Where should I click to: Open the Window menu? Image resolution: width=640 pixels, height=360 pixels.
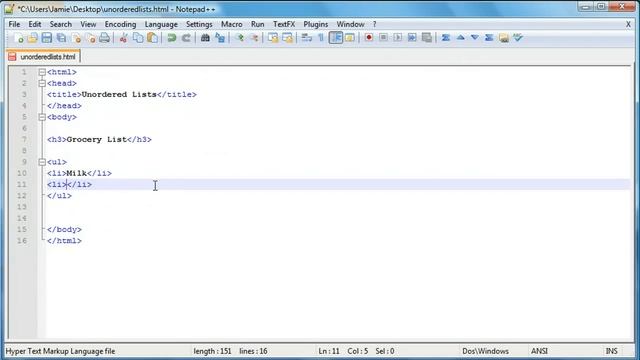point(350,24)
